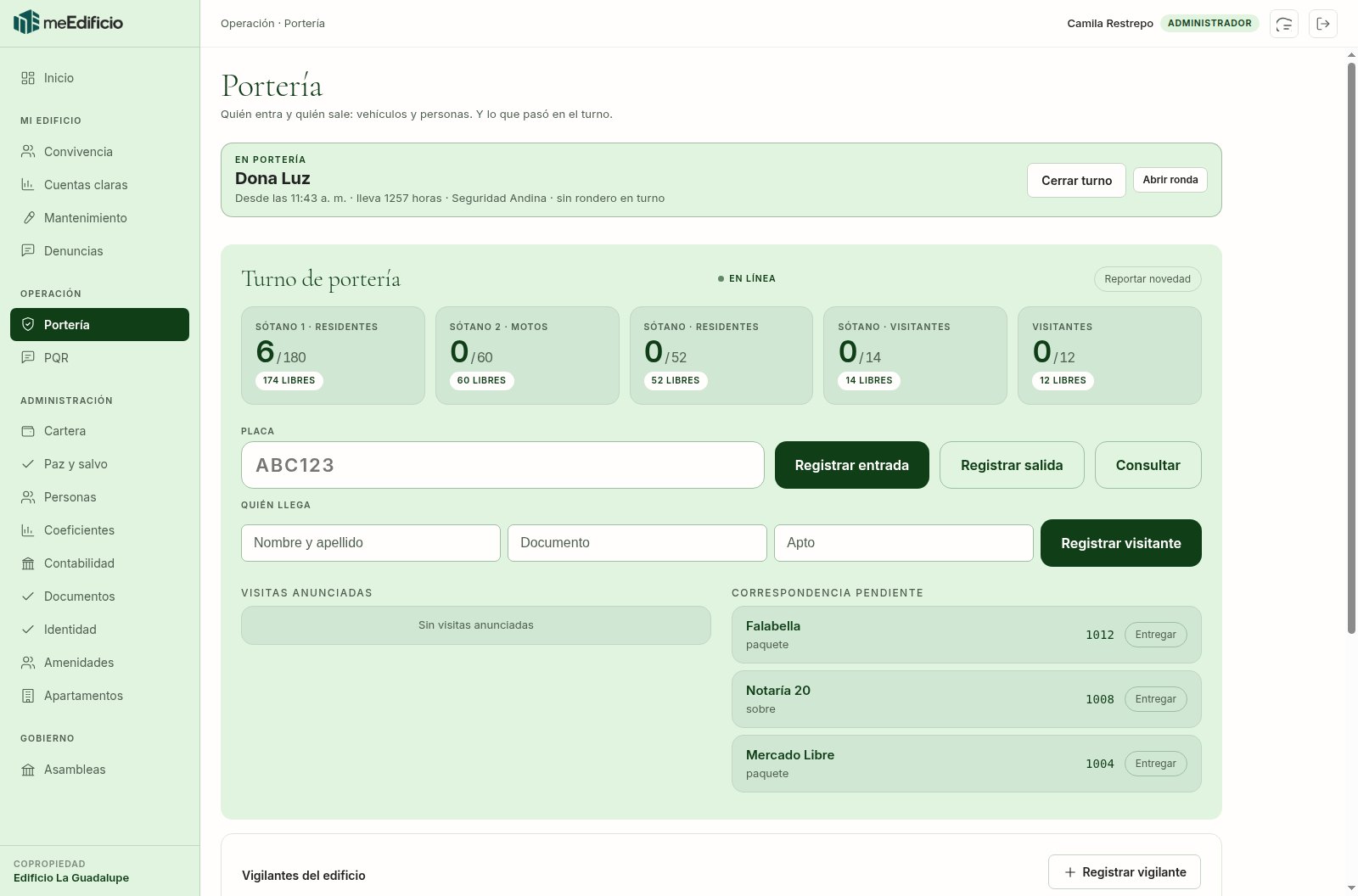
Task: Select the Sótano Visitantes 0/14 card
Action: 915,356
